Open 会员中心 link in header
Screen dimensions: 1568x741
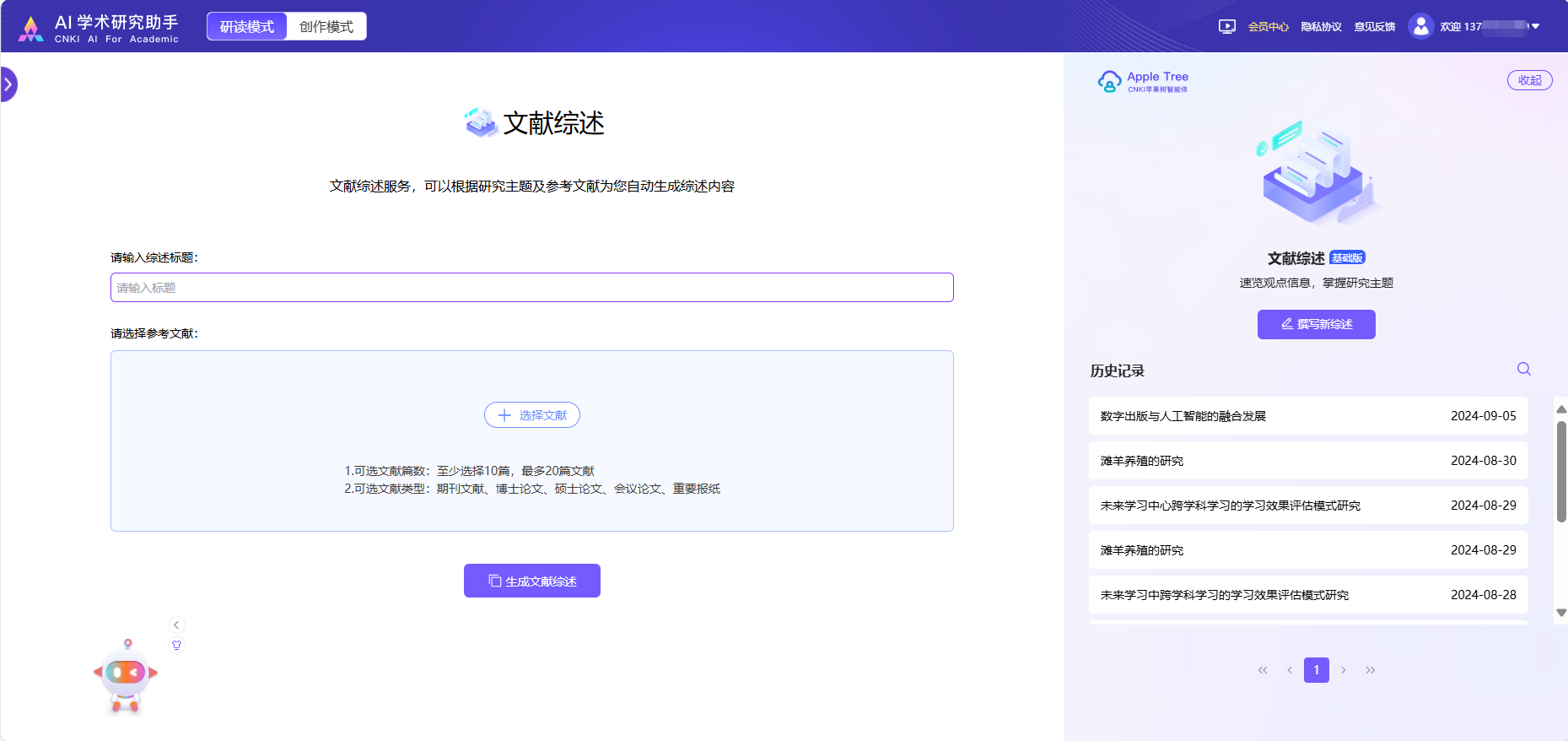pyautogui.click(x=1268, y=27)
